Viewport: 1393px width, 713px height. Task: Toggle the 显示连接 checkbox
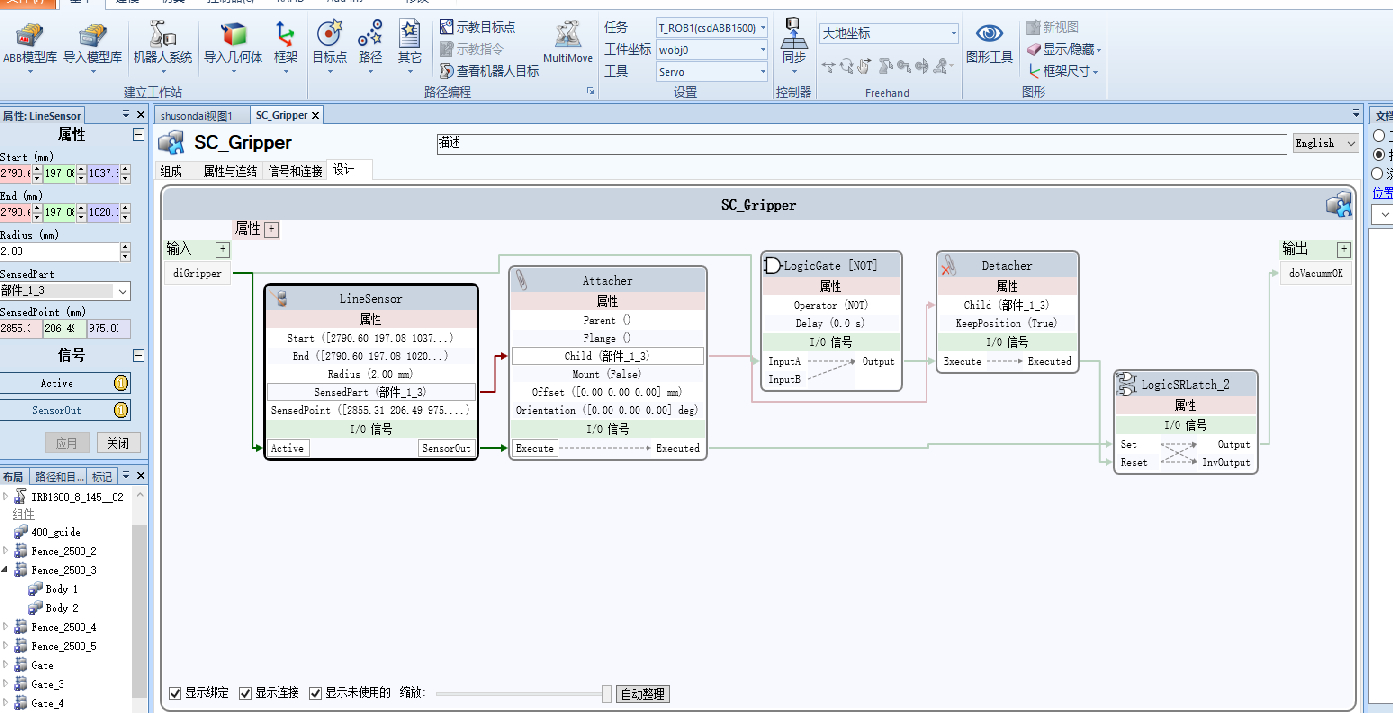click(x=246, y=693)
